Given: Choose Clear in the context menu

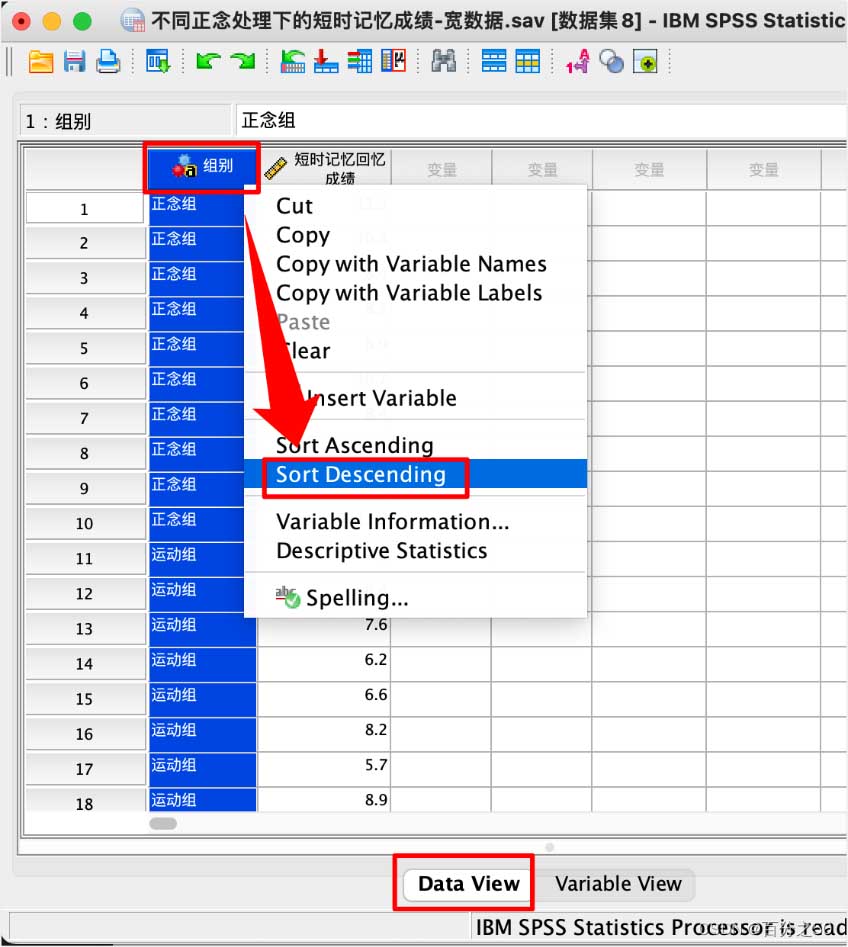Looking at the screenshot, I should pos(306,351).
